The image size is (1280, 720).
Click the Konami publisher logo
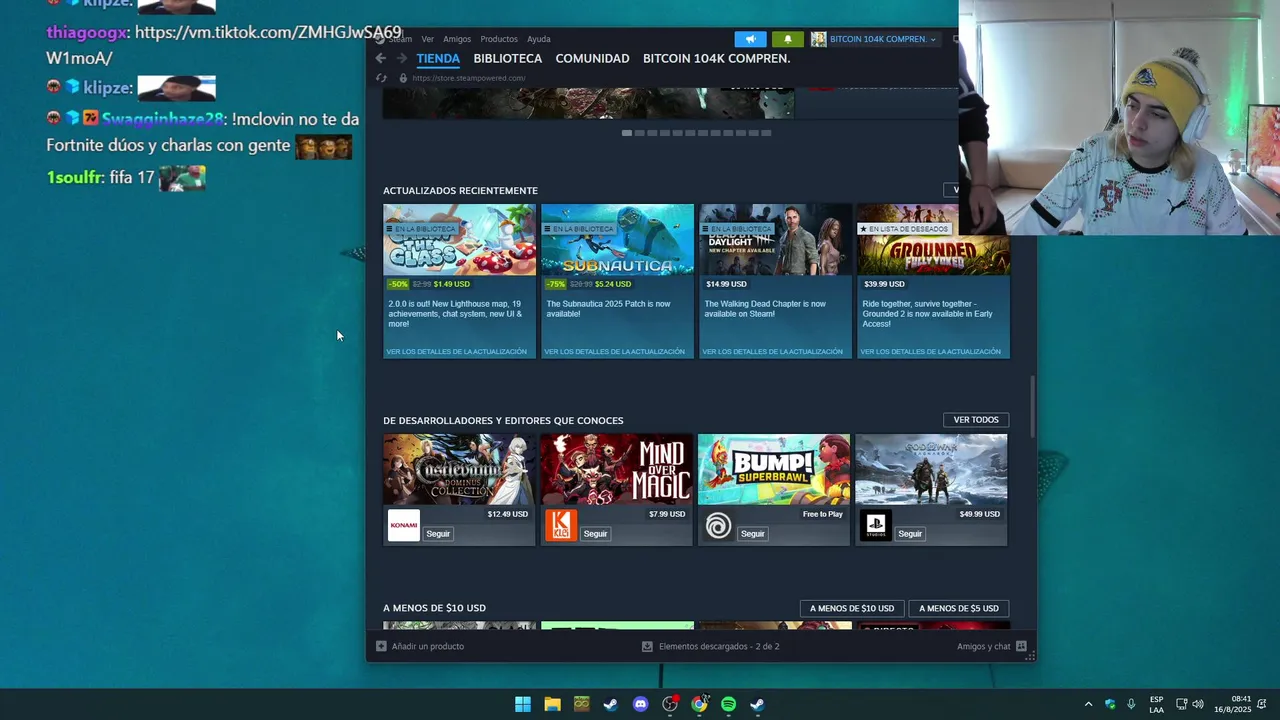pos(404,526)
